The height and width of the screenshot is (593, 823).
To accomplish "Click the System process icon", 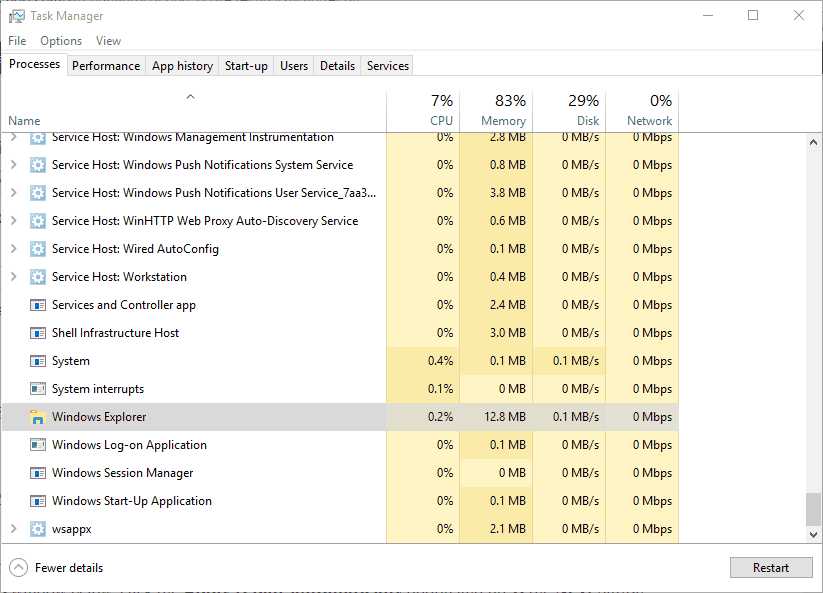I will click(x=38, y=361).
